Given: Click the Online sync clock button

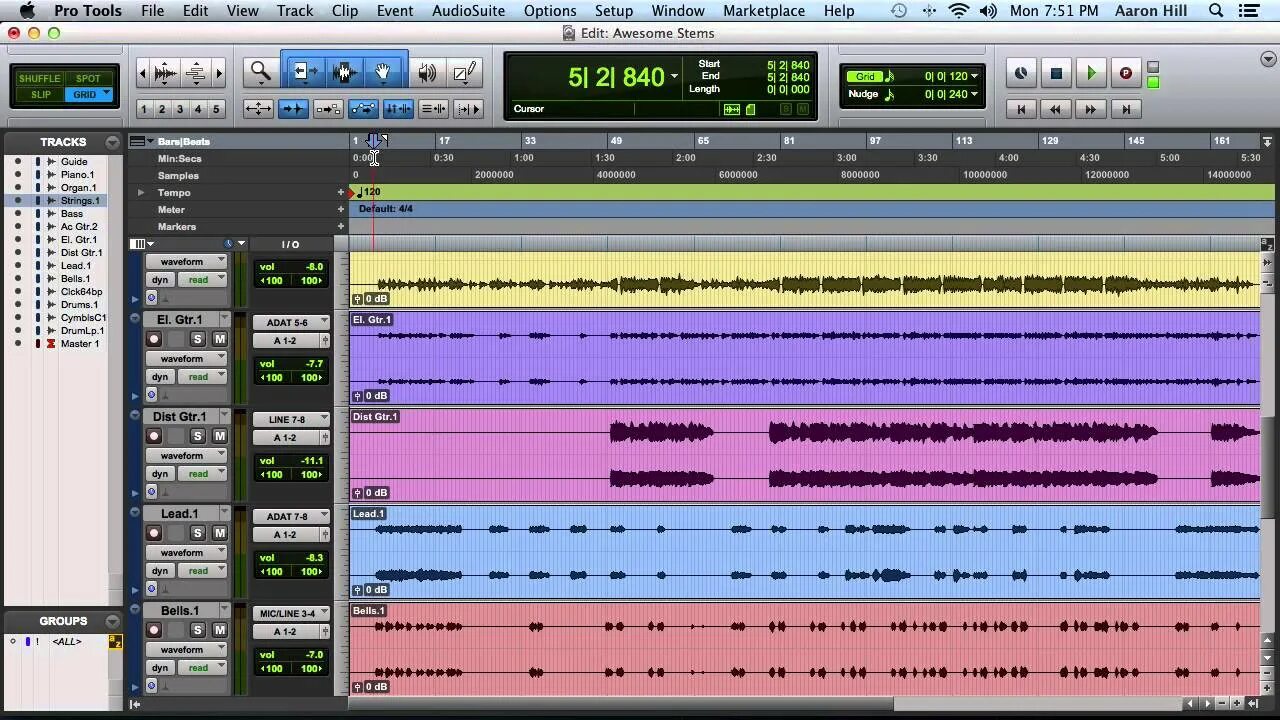Looking at the screenshot, I should click(x=1021, y=73).
